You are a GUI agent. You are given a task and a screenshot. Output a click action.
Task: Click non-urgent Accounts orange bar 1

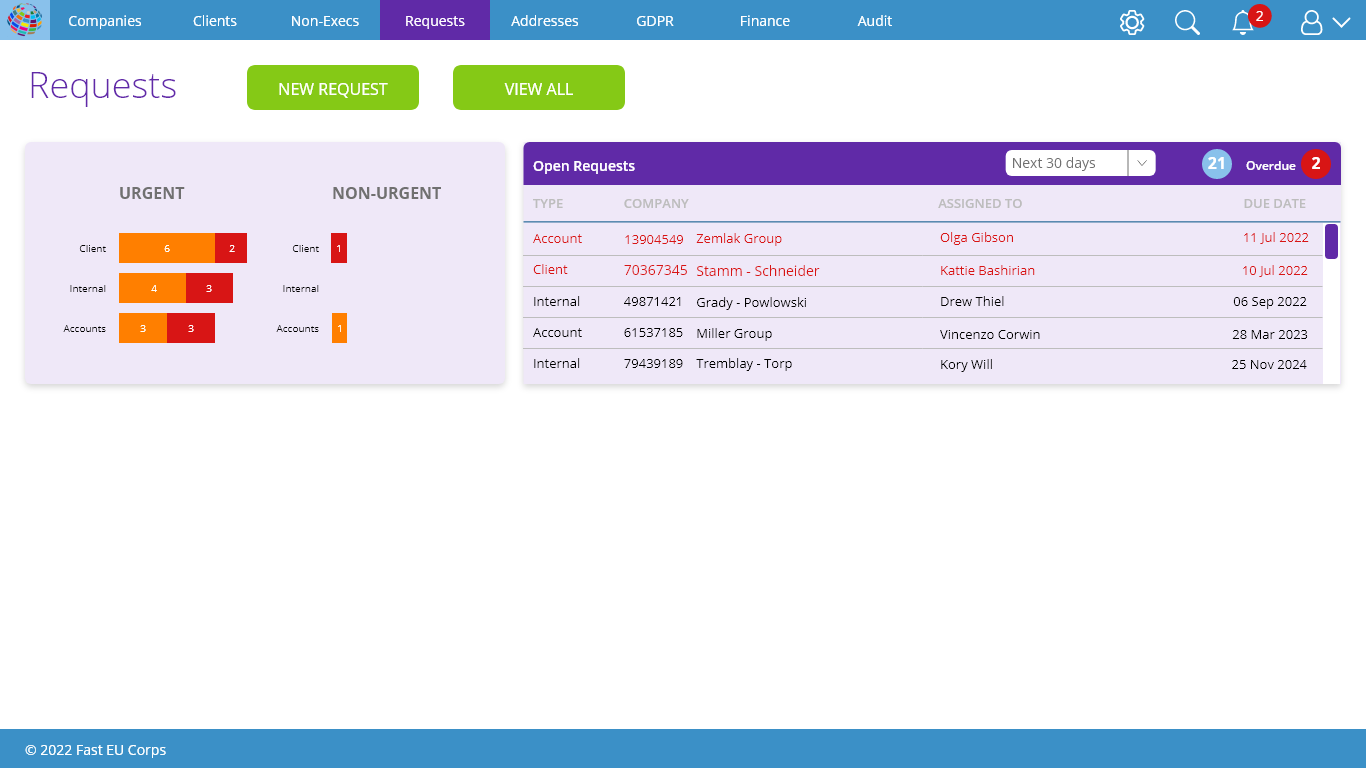[x=339, y=328]
